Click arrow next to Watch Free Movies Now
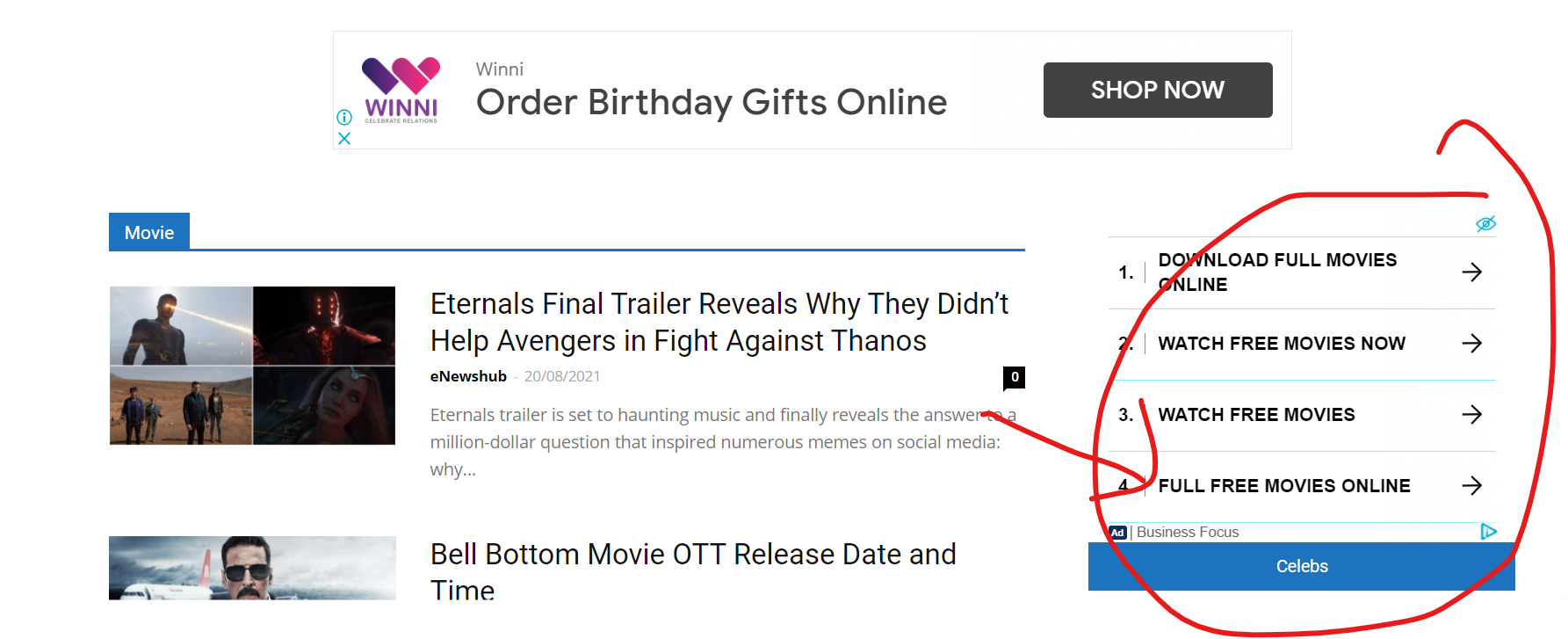1568x639 pixels. (x=1472, y=344)
